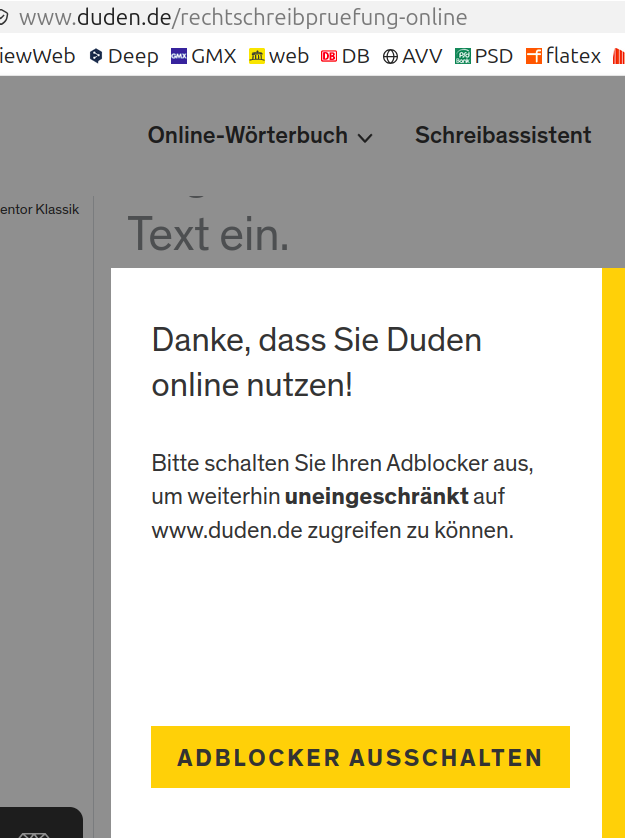The image size is (625, 838).
Task: Click the 'Danke, dass Sie Duden' heading
Action: pyautogui.click(x=317, y=340)
